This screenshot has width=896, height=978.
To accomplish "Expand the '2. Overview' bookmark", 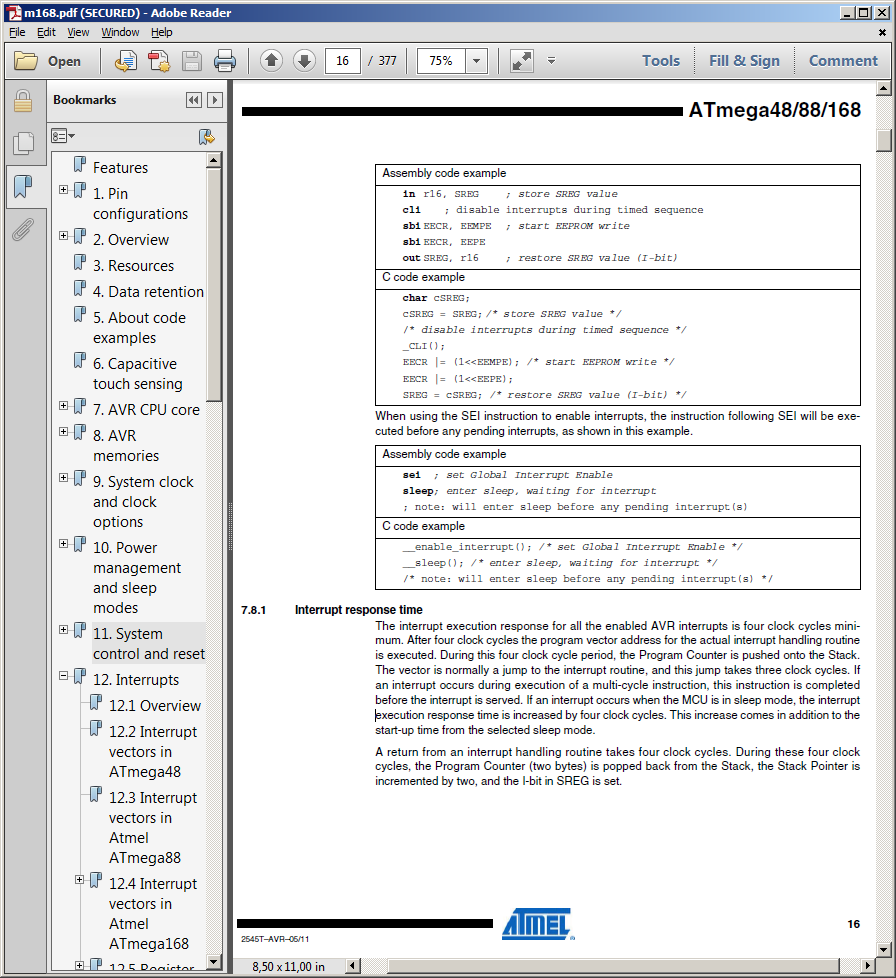I will tap(64, 235).
